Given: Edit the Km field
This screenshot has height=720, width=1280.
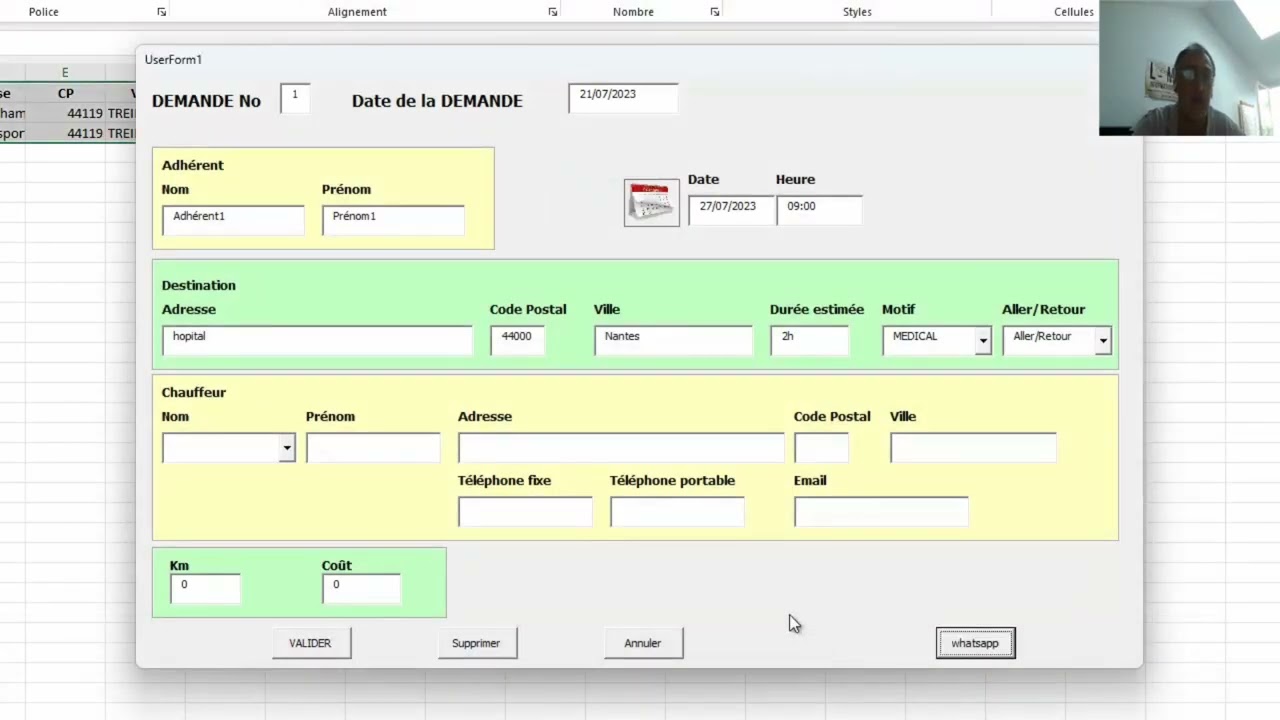Looking at the screenshot, I should 205,589.
